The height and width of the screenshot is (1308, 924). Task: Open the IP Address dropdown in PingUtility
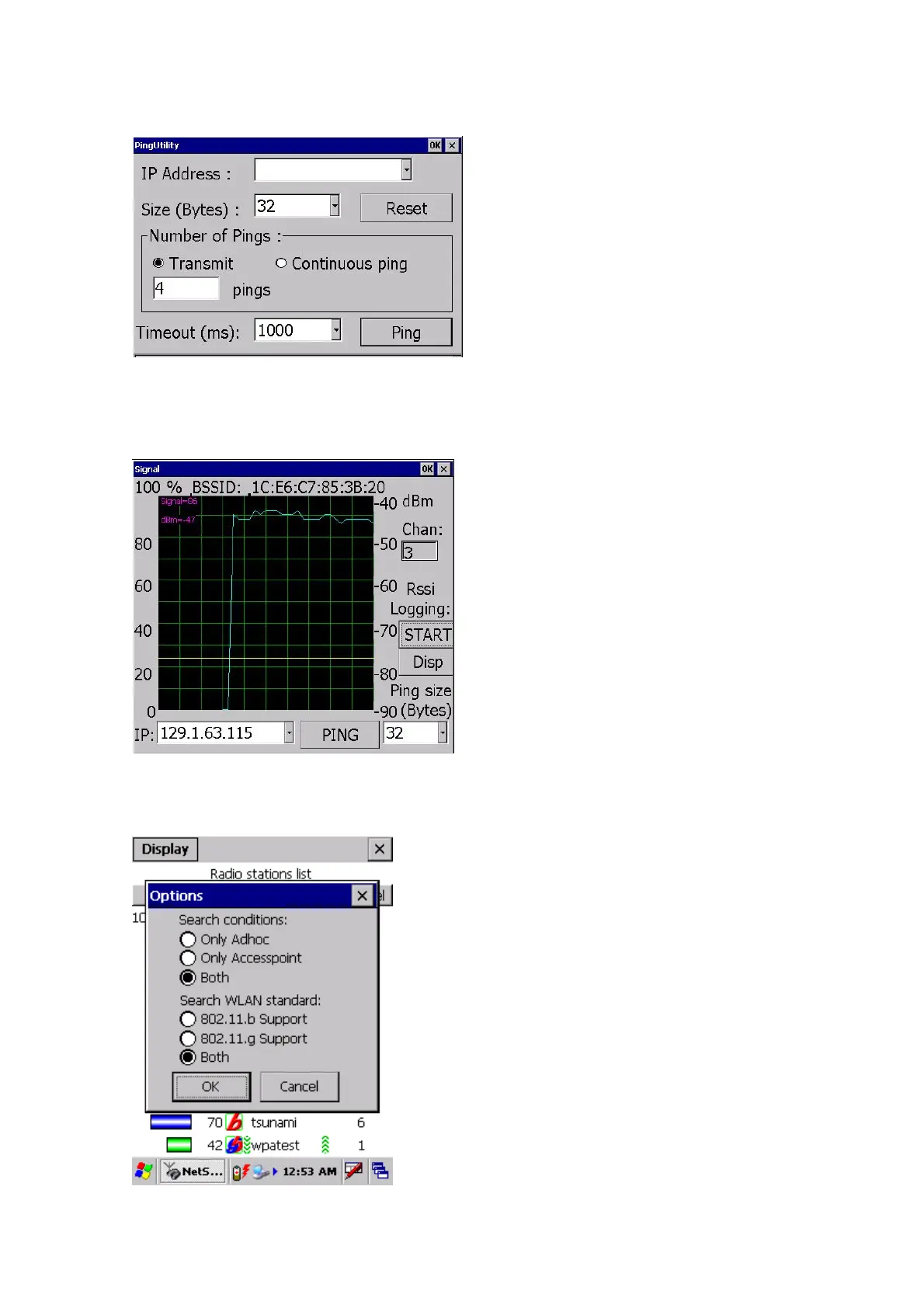click(406, 169)
